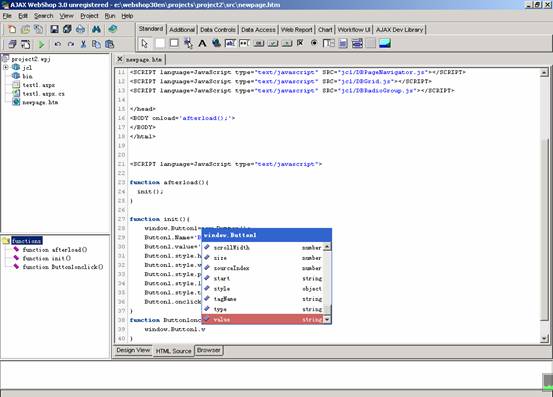Viewport: 553px width, 397px height.
Task: Select the functions folder node
Action: pyautogui.click(x=27, y=241)
